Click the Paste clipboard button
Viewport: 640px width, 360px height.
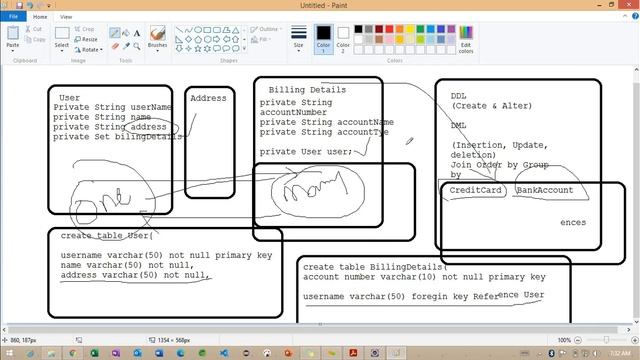click(13, 33)
